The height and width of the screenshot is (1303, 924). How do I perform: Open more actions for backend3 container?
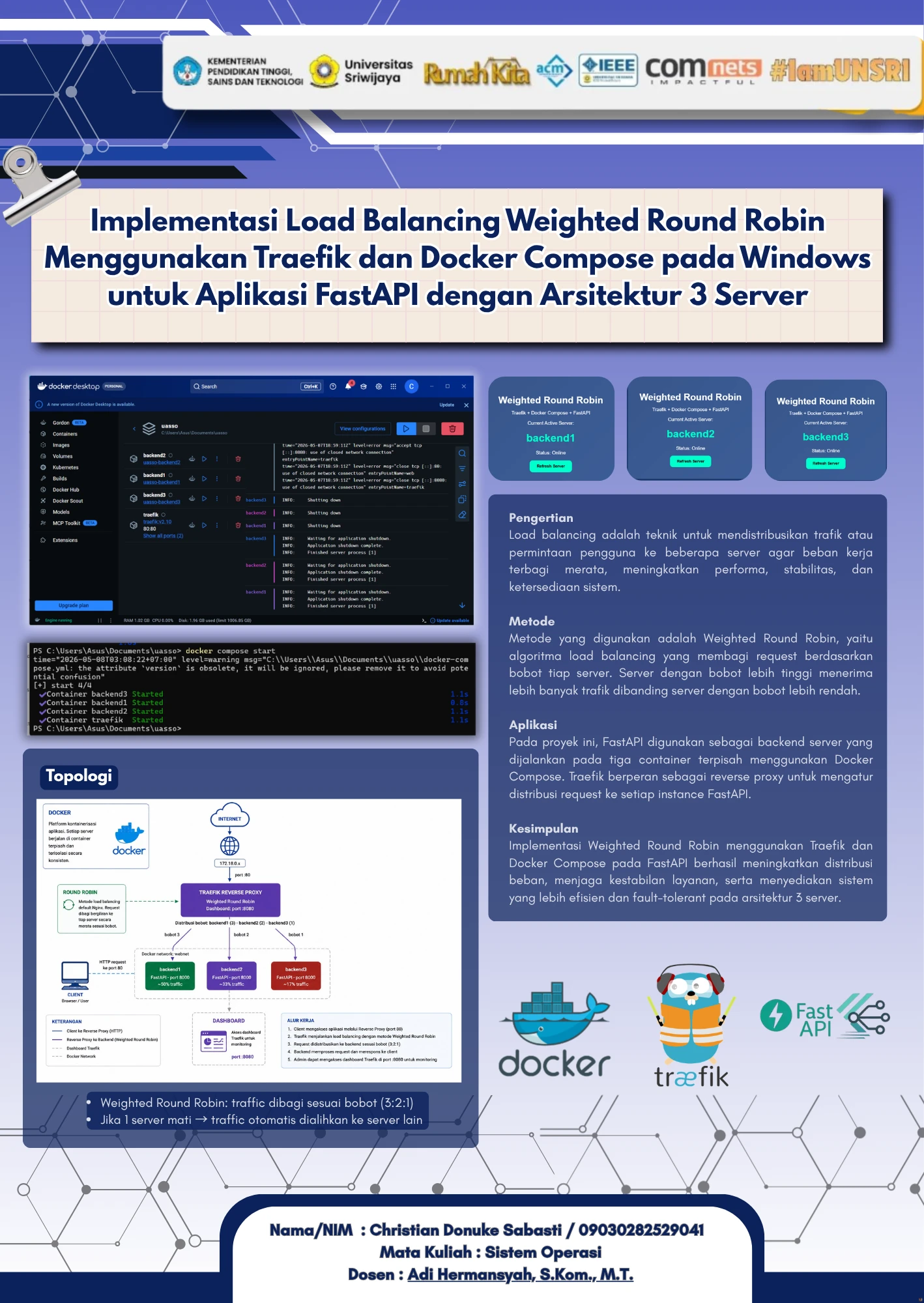217,498
